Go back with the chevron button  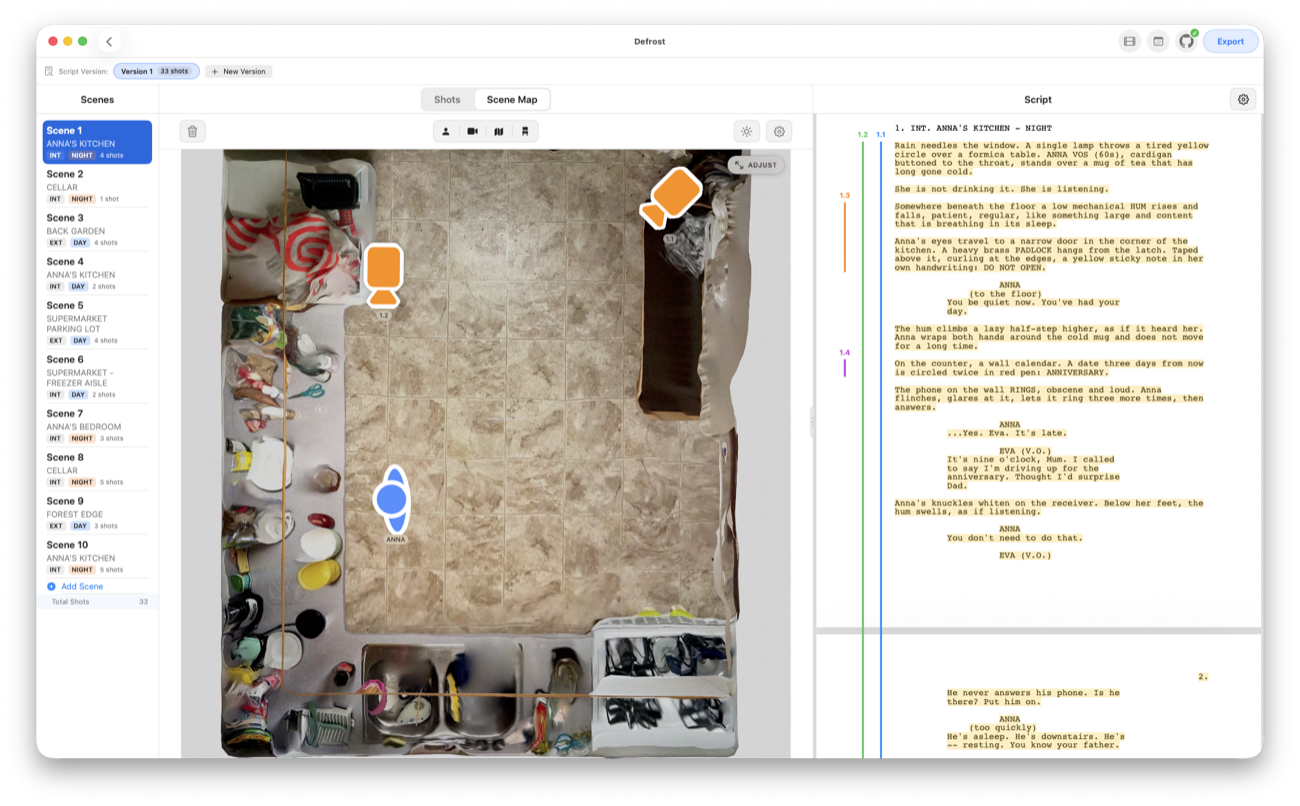coord(109,41)
